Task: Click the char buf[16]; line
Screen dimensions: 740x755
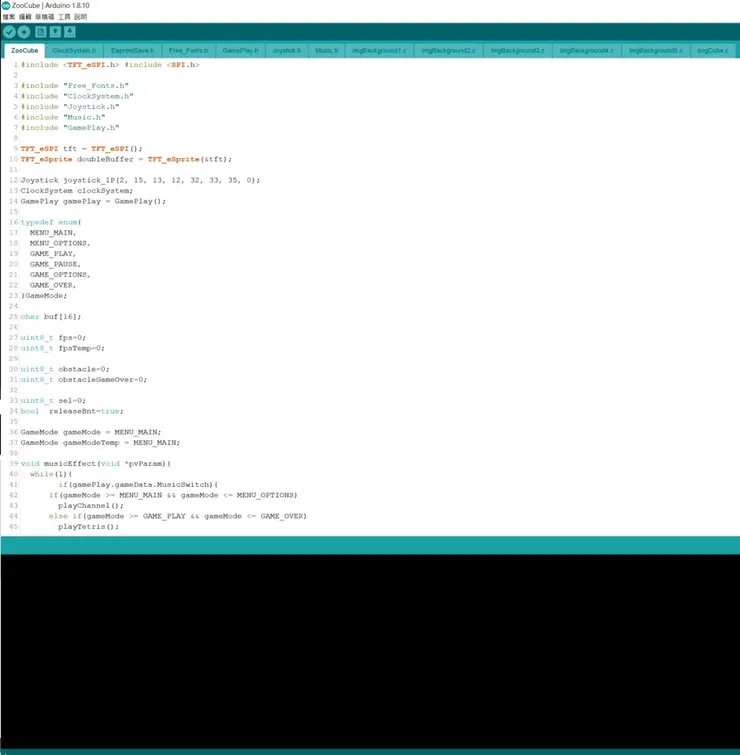Action: (51, 317)
